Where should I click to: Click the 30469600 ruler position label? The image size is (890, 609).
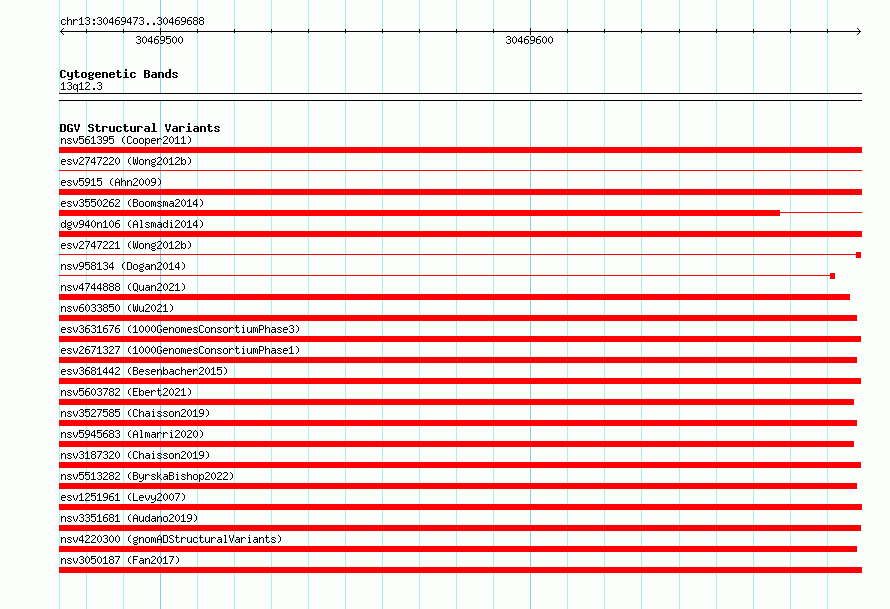coord(529,40)
